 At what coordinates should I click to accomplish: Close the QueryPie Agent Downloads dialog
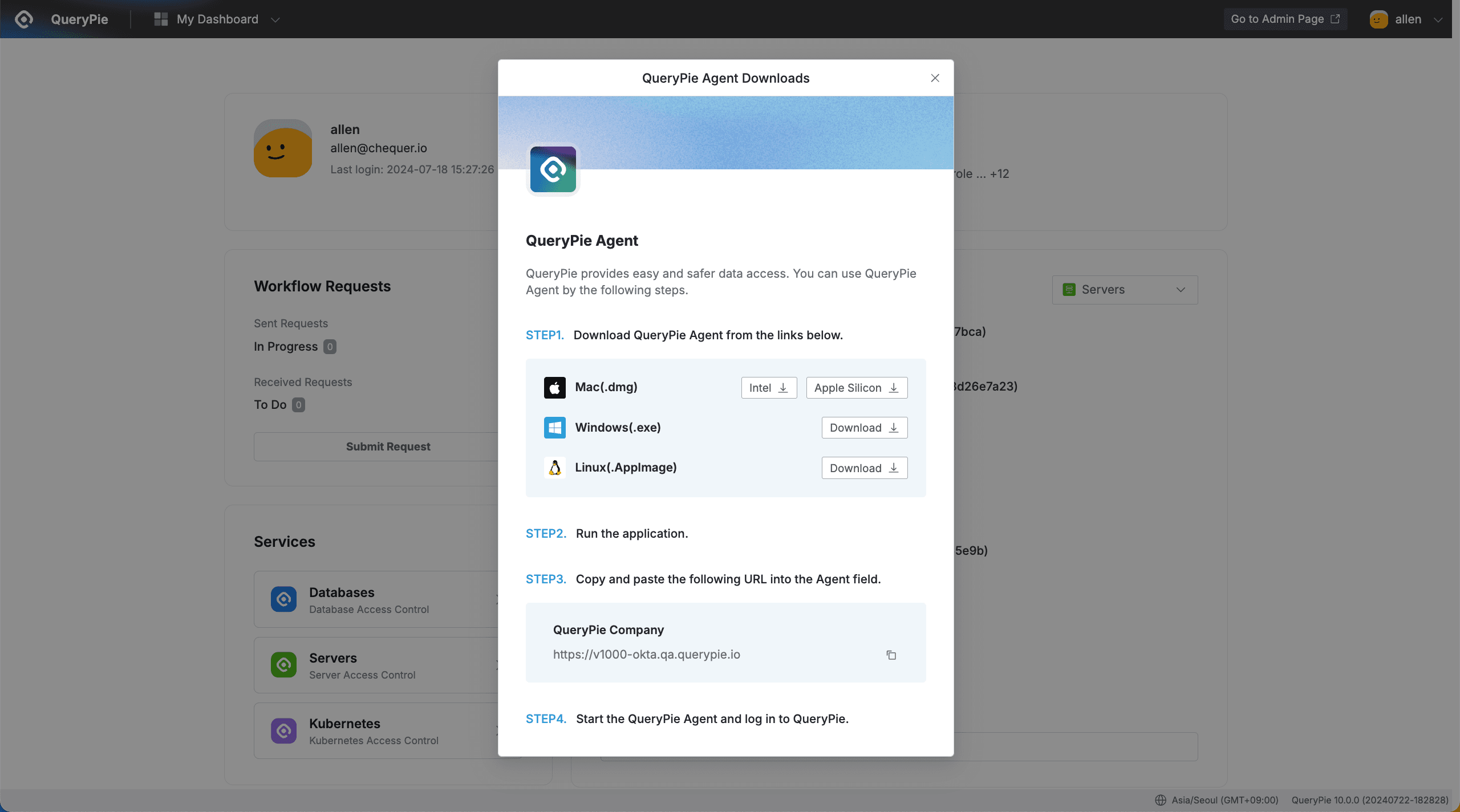(934, 78)
